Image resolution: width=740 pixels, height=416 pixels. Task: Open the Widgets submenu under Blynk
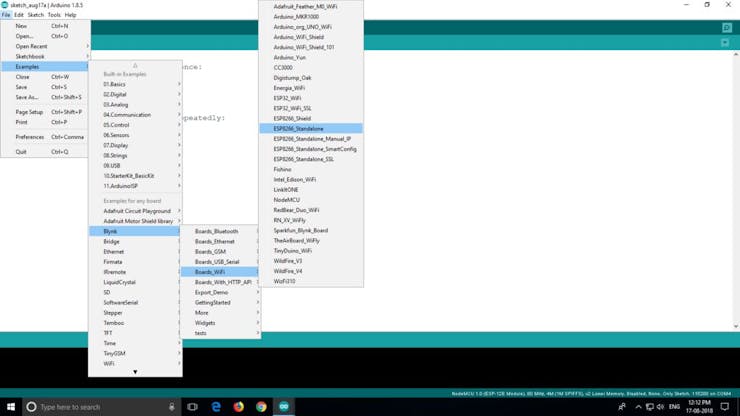[x=220, y=323]
